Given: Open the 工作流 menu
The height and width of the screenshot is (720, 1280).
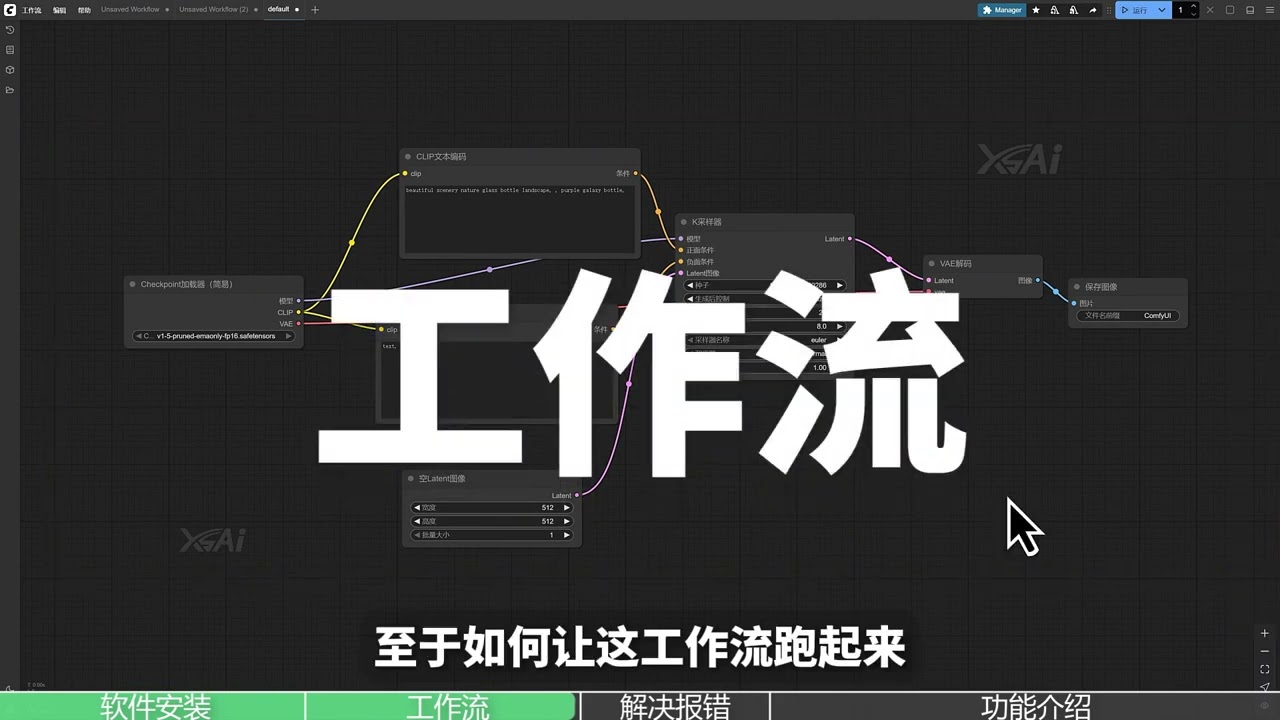Looking at the screenshot, I should point(32,10).
